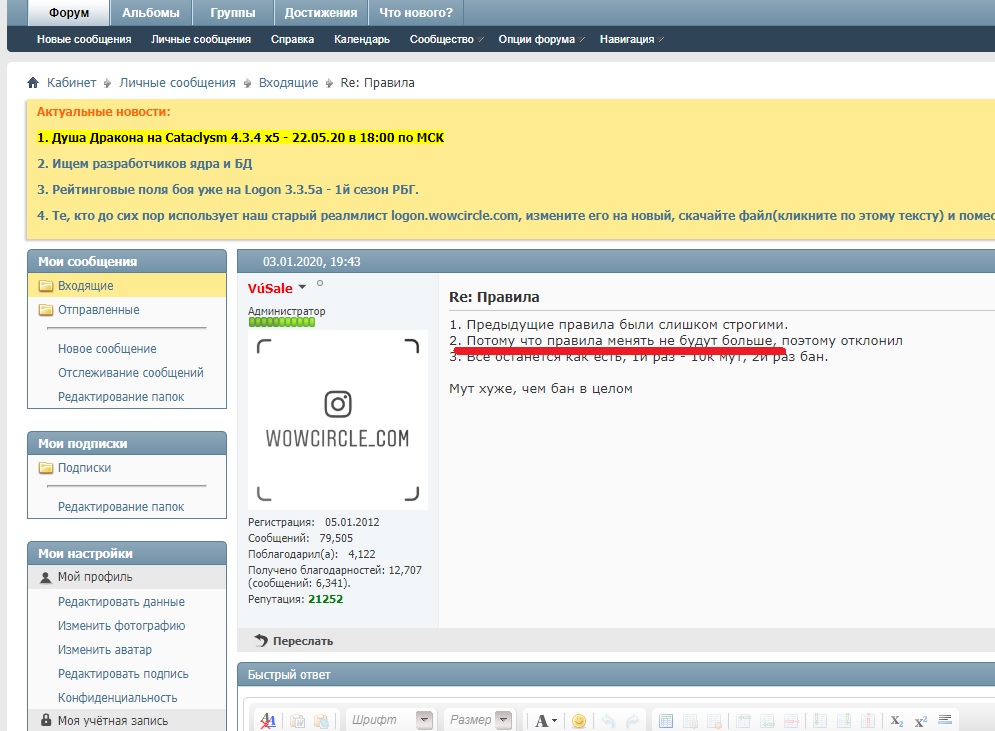Click the Подписки folder icon
The height and width of the screenshot is (731, 995).
click(45, 468)
